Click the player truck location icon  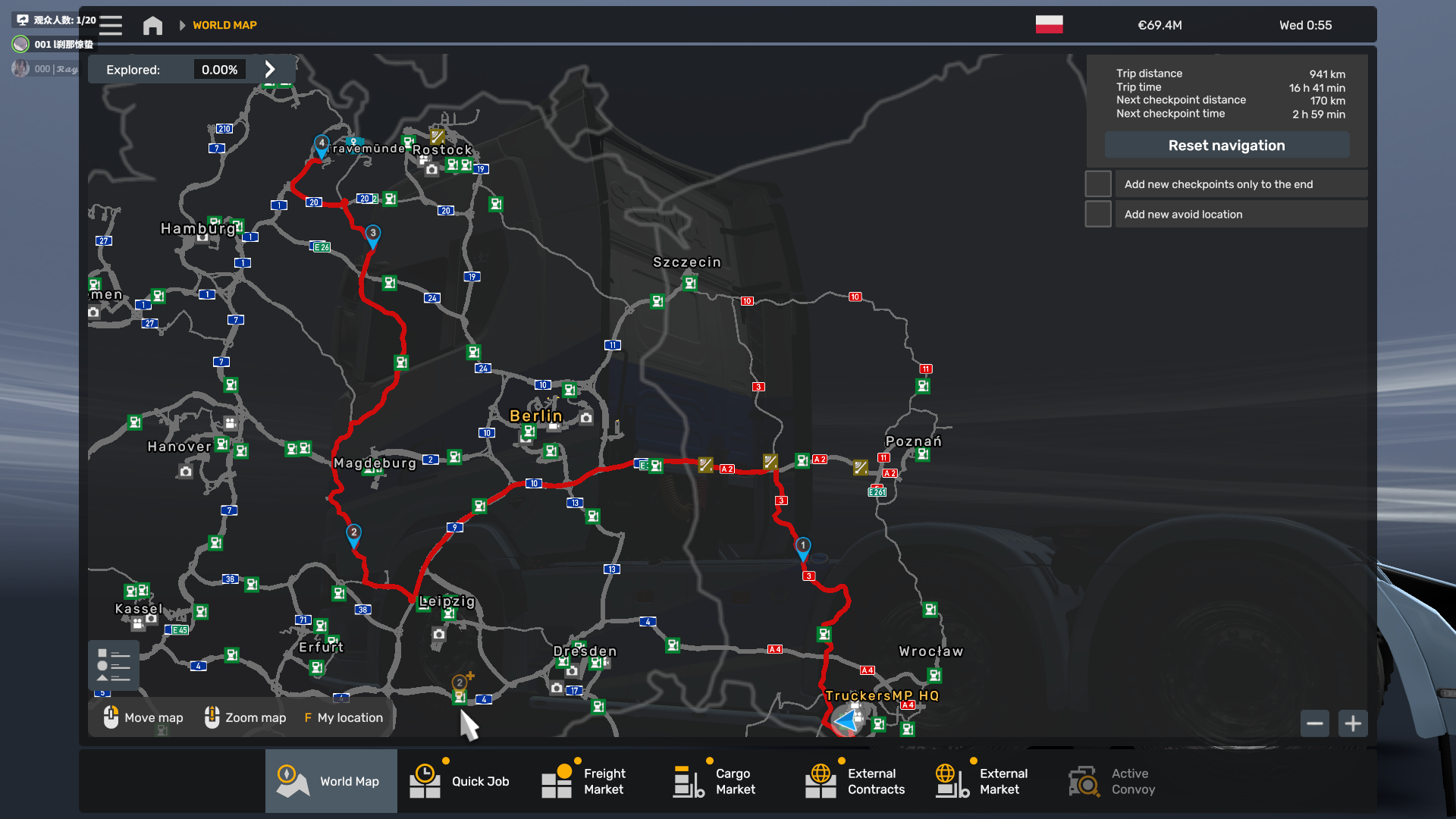[846, 720]
